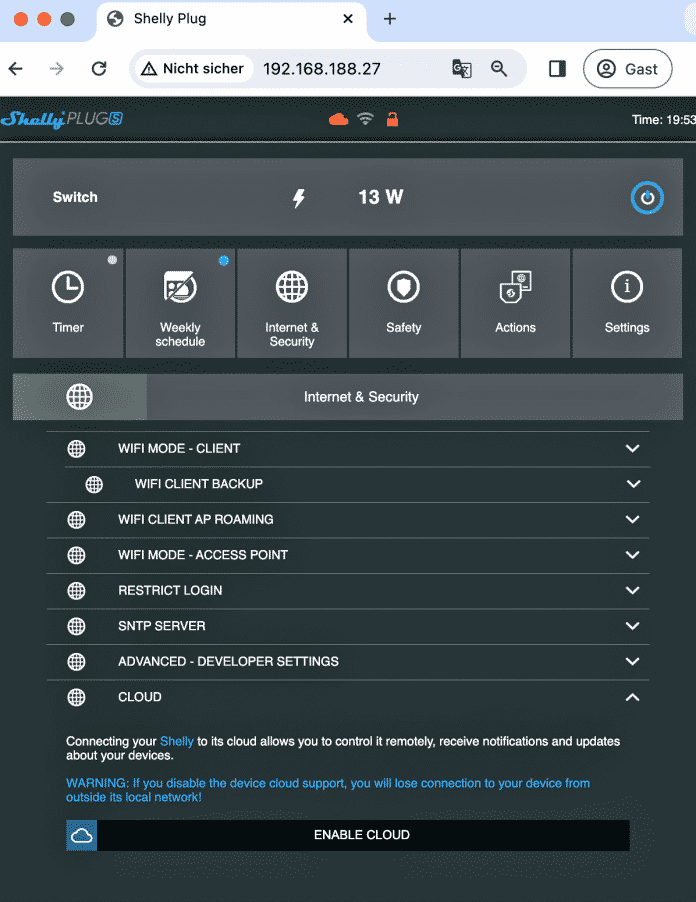
Task: Click the Gast profile button in Chrome
Action: 627,69
